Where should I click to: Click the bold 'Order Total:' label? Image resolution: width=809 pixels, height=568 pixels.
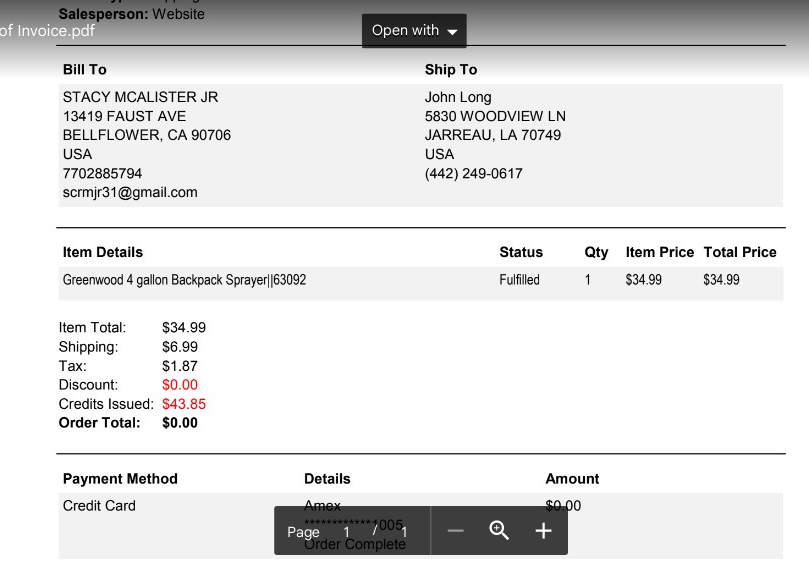[99, 423]
